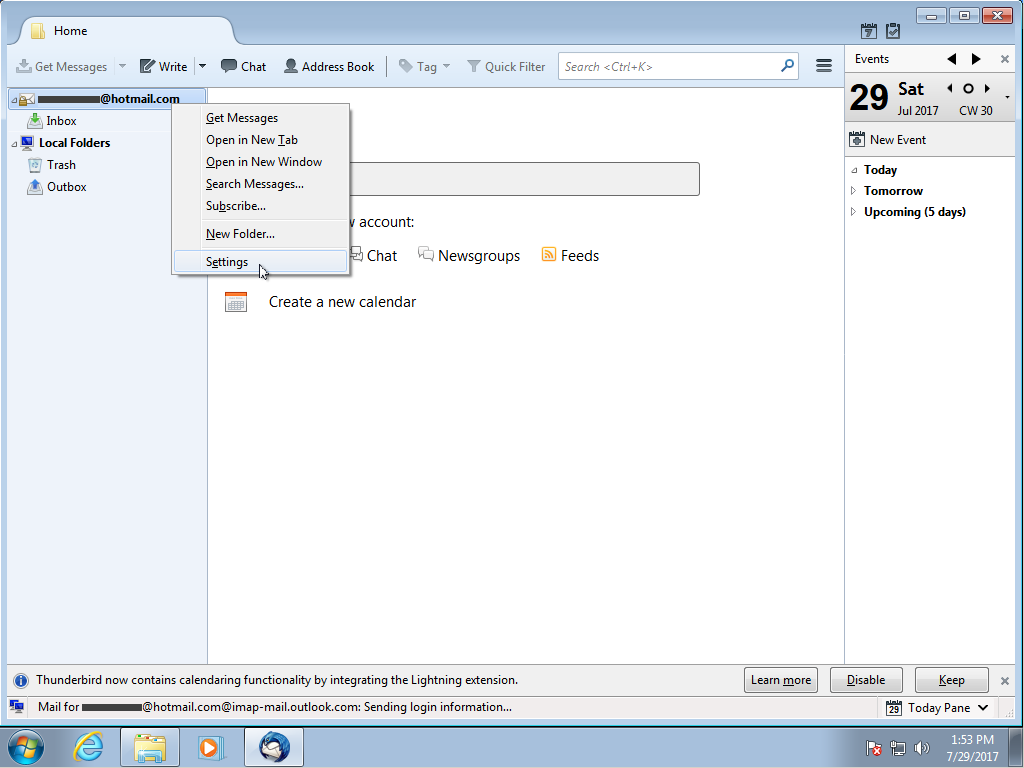
Task: Toggle the Today Pane button
Action: 938,708
